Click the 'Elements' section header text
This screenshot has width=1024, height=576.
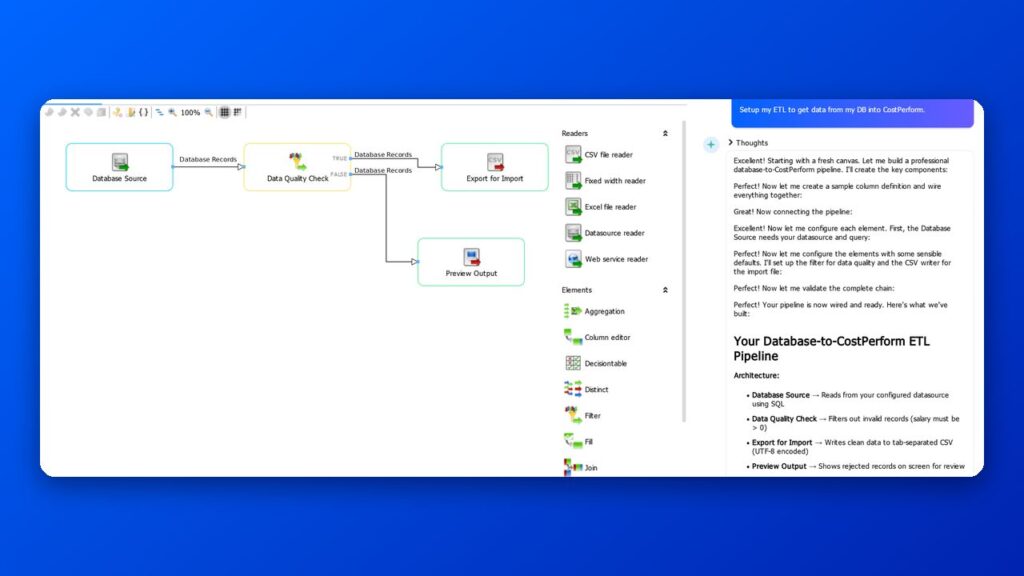click(x=577, y=290)
